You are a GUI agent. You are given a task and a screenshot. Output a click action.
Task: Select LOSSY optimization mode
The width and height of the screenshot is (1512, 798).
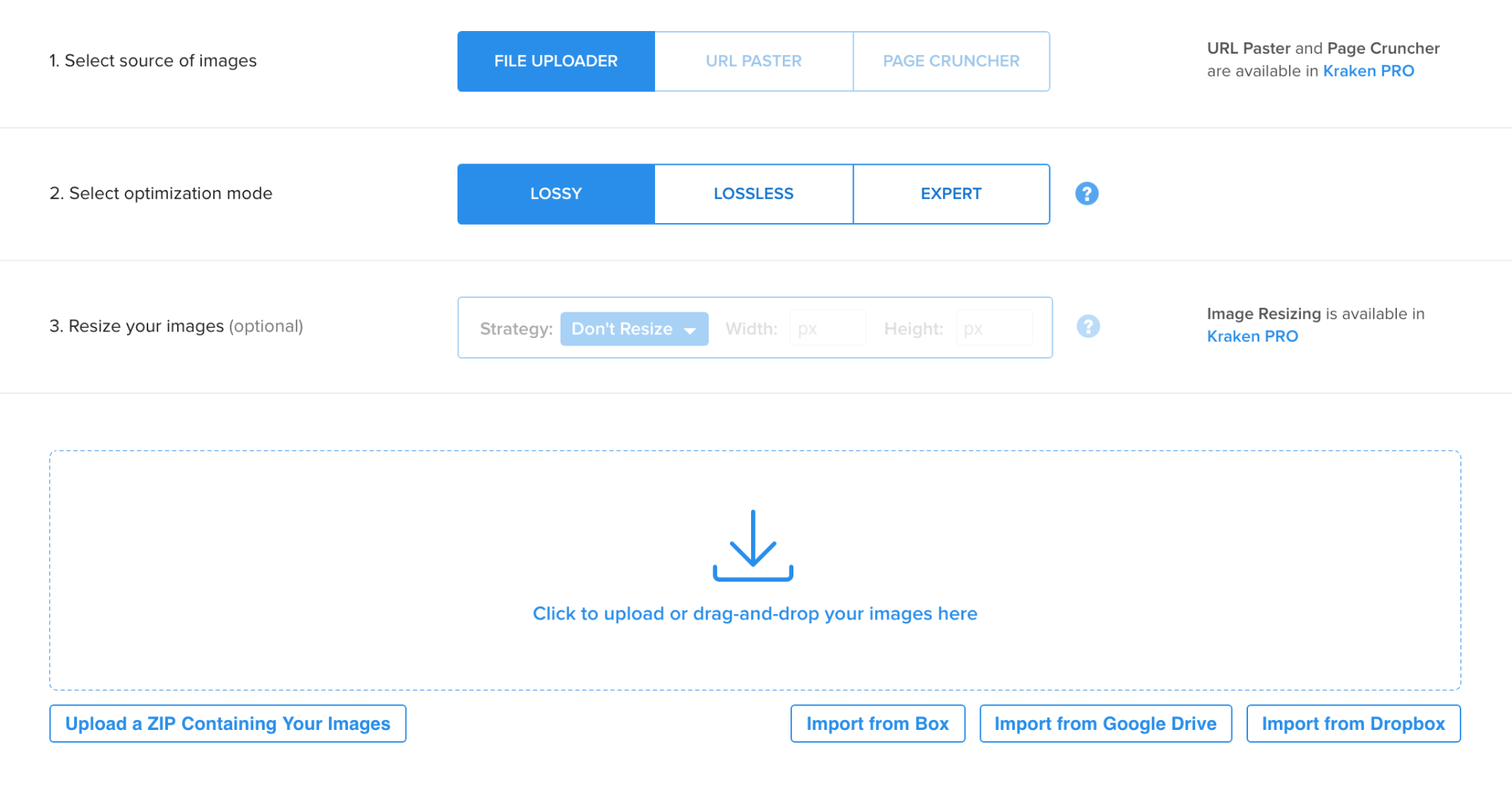(556, 194)
